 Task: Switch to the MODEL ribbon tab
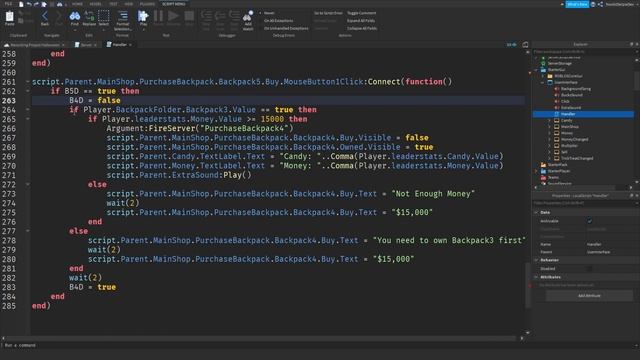pyautogui.click(x=96, y=4)
